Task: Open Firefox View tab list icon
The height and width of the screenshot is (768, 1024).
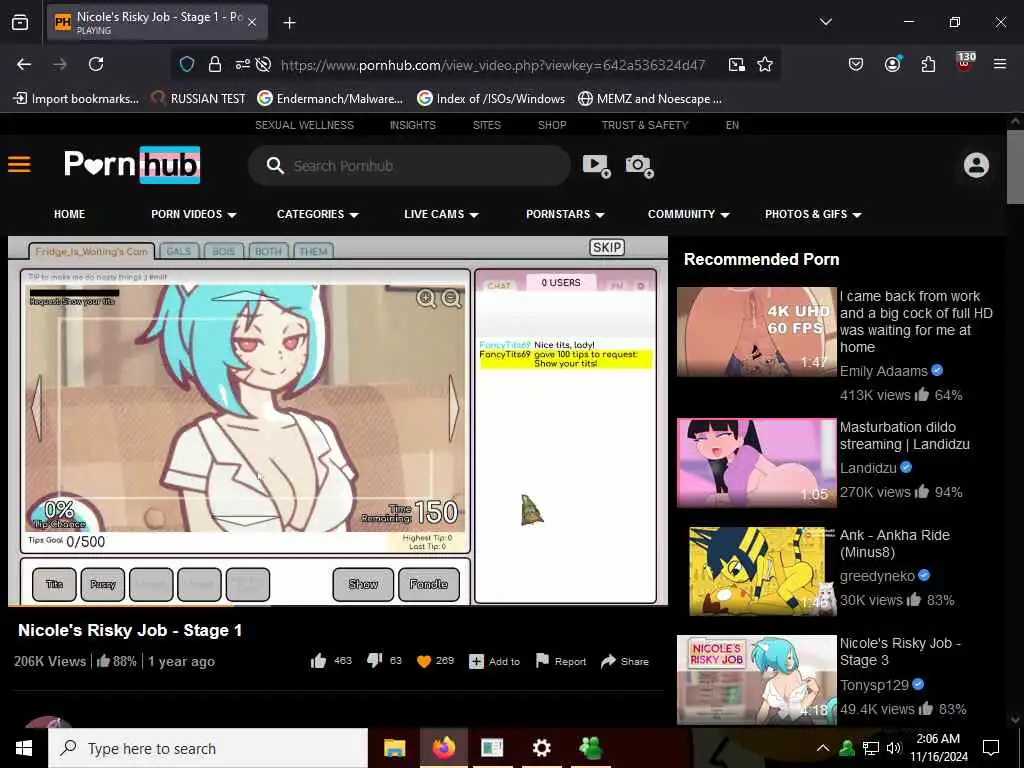Action: pyautogui.click(x=20, y=22)
